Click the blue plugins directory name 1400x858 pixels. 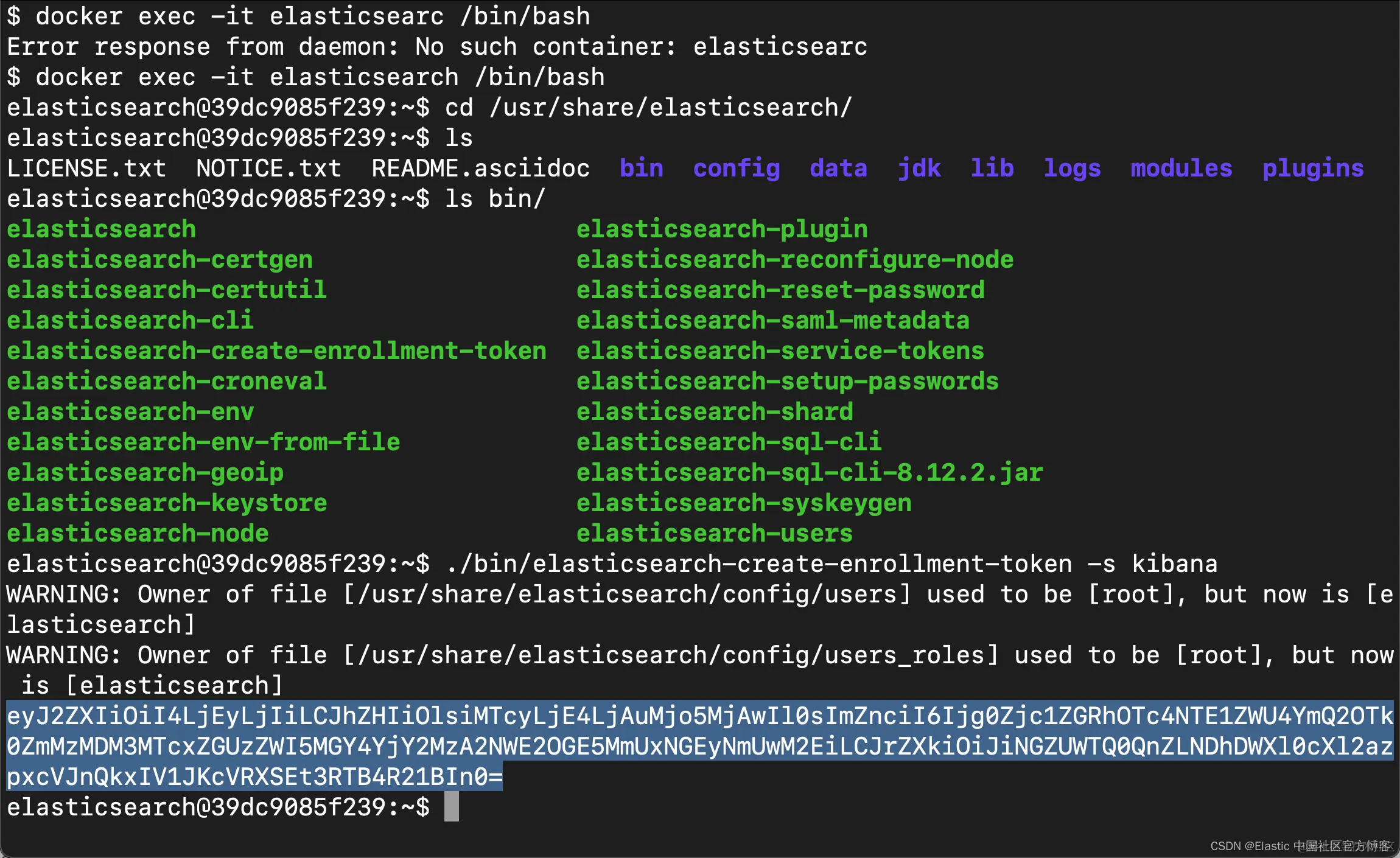(1312, 169)
